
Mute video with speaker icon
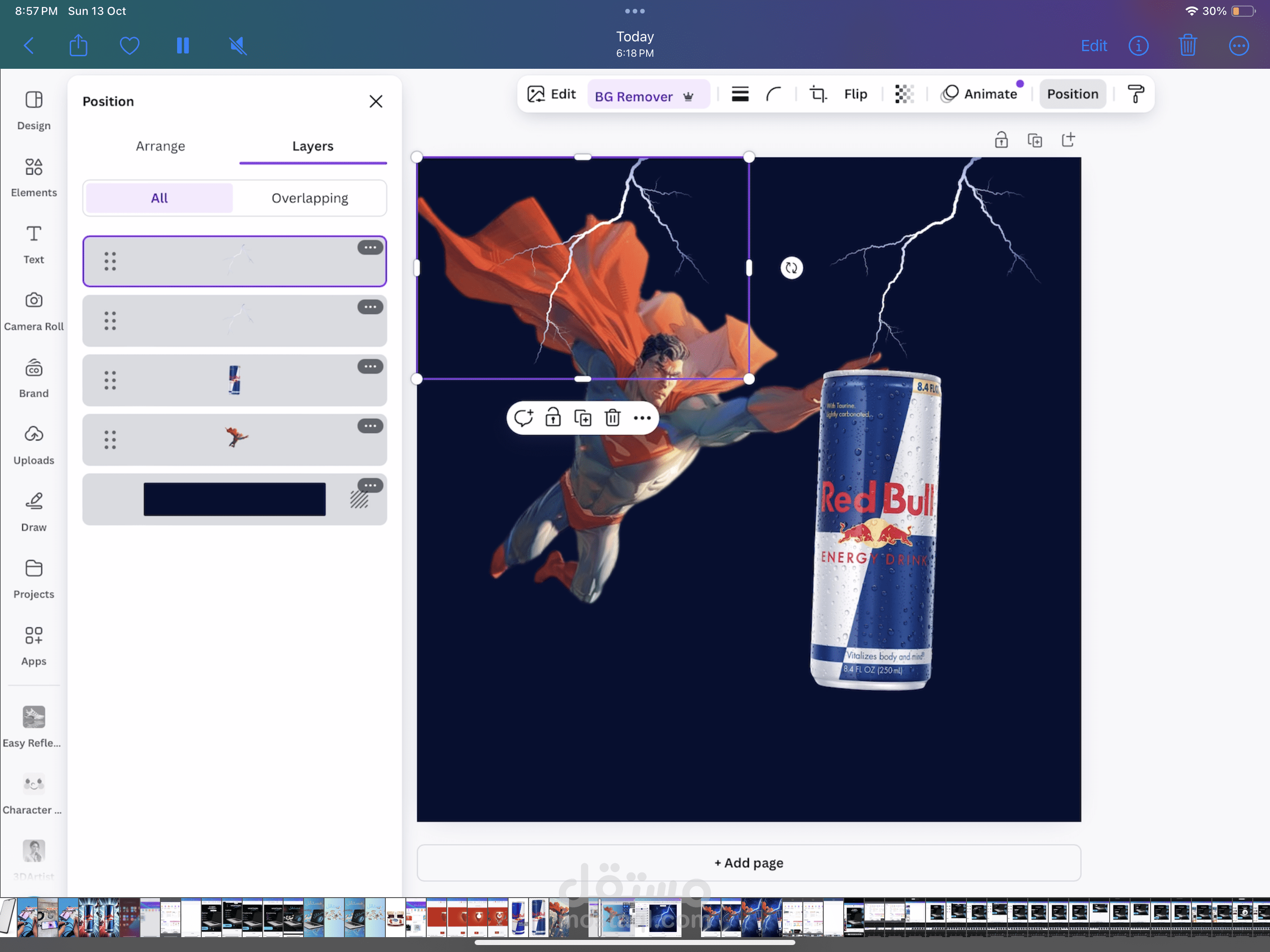(x=238, y=46)
